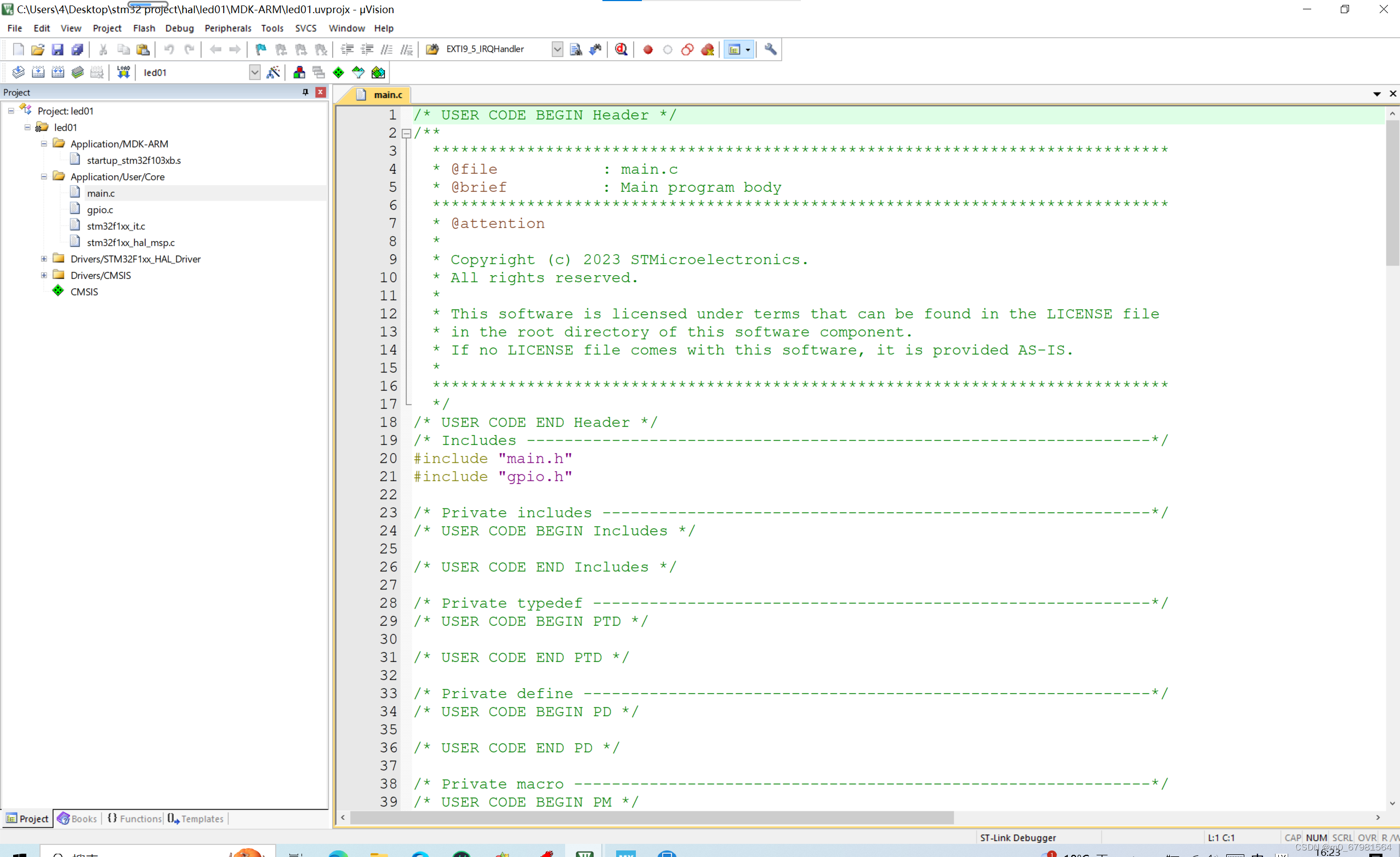Download to flash LOAD icon
Viewport: 1400px width, 857px height.
pos(123,72)
